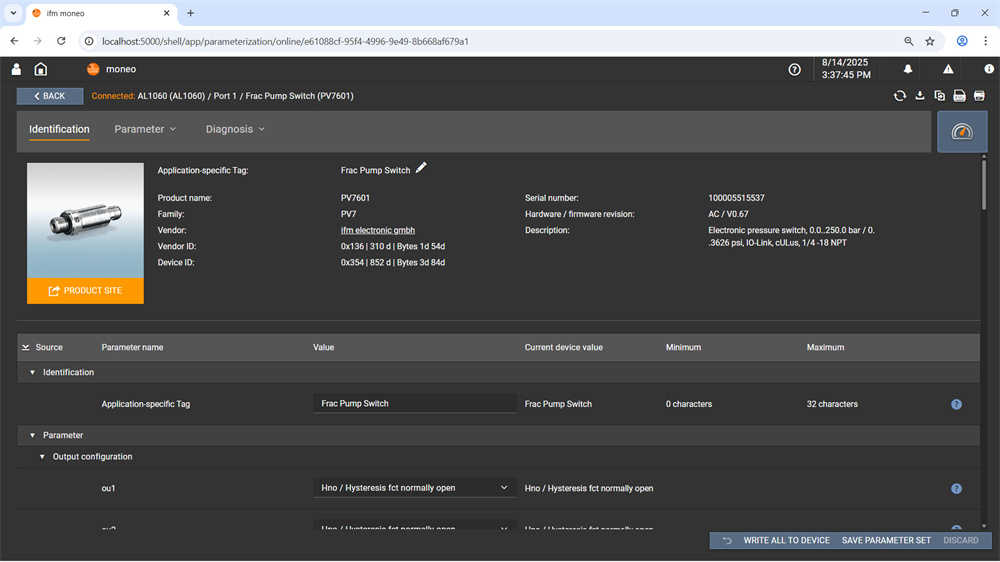This screenshot has width=1000, height=562.
Task: Edit the Application-specific Tag with pencil icon
Action: coord(421,168)
